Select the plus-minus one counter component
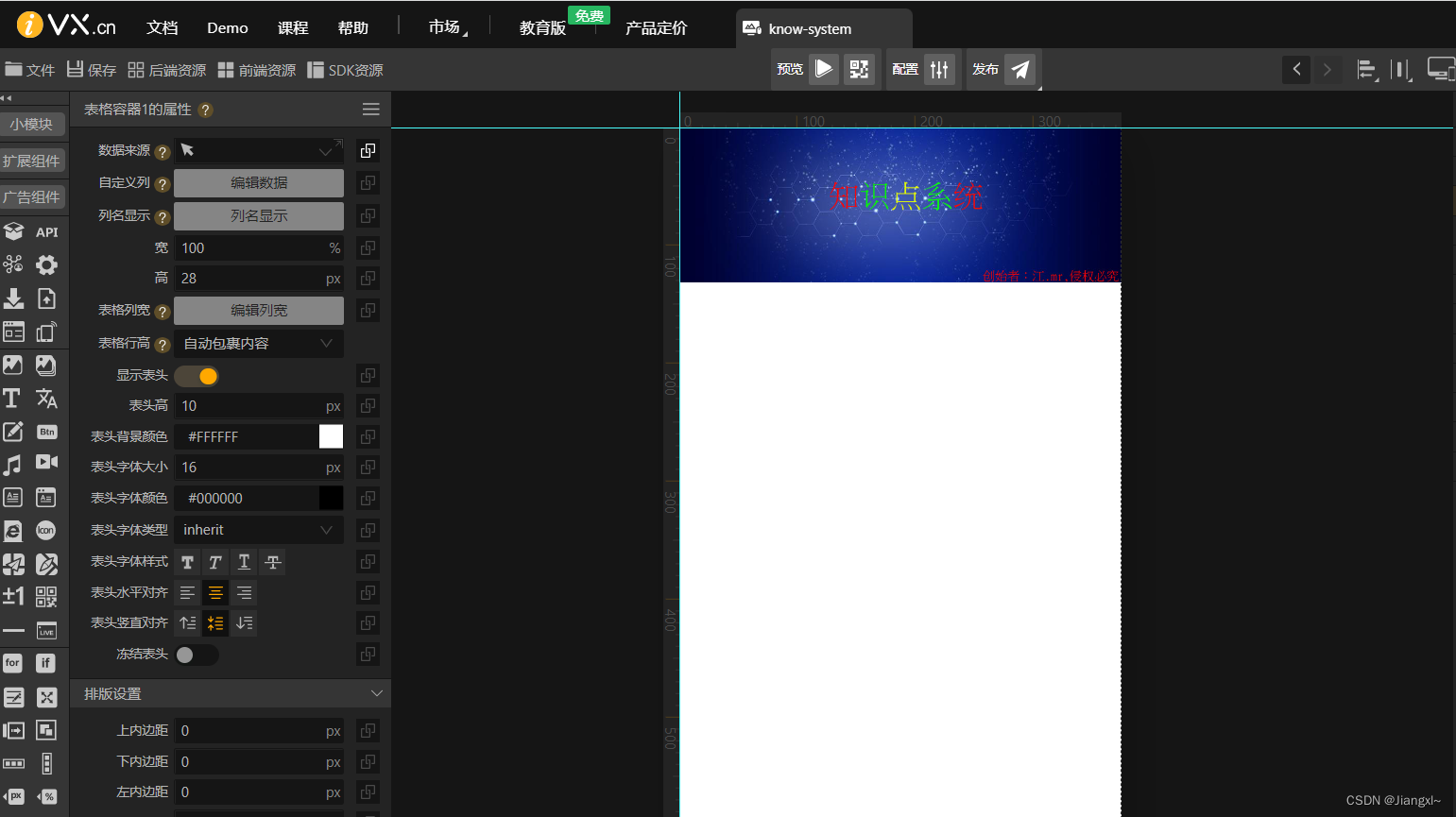The width and height of the screenshot is (1456, 817). coord(13,596)
